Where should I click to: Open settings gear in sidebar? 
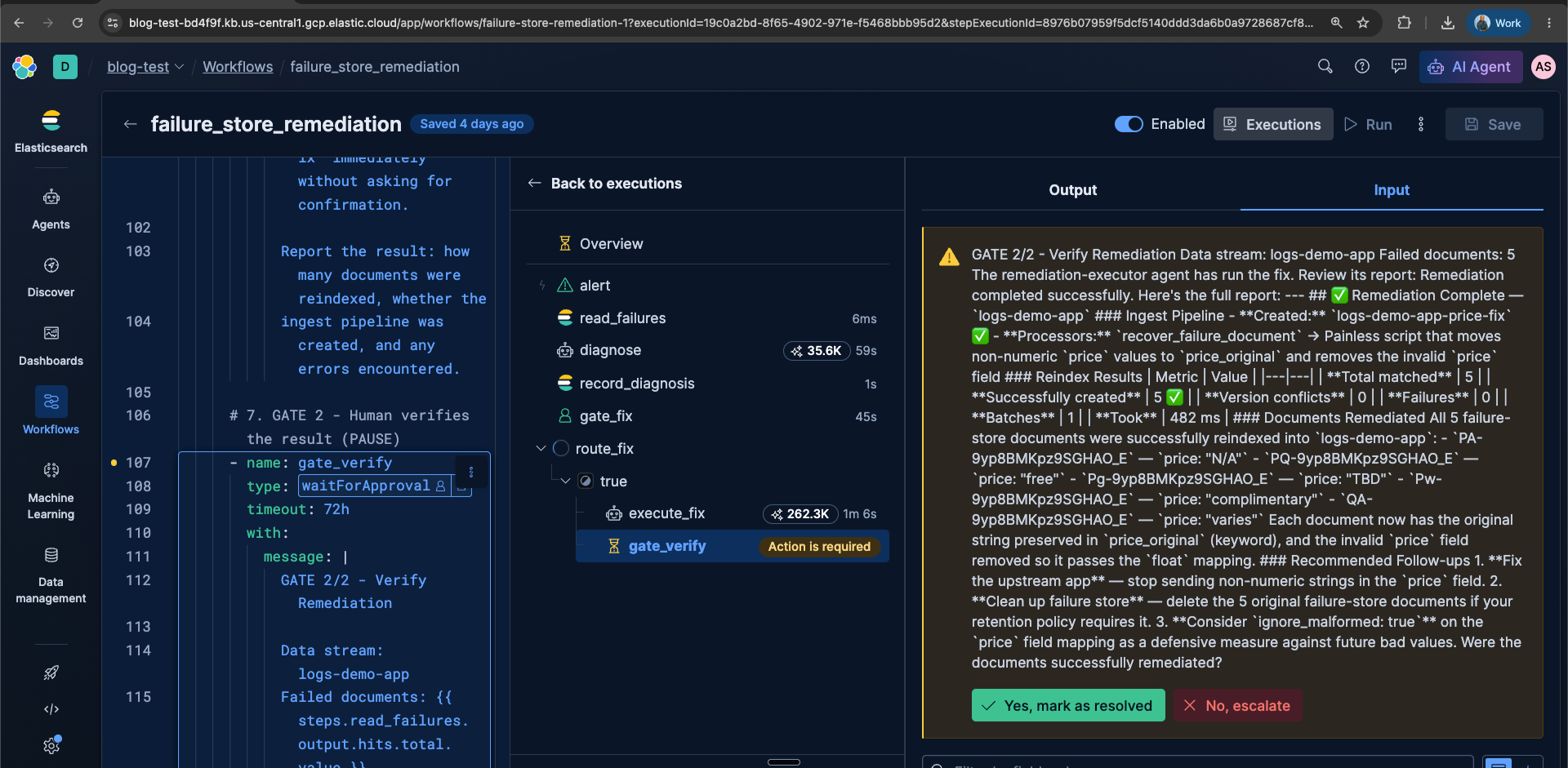pyautogui.click(x=51, y=745)
